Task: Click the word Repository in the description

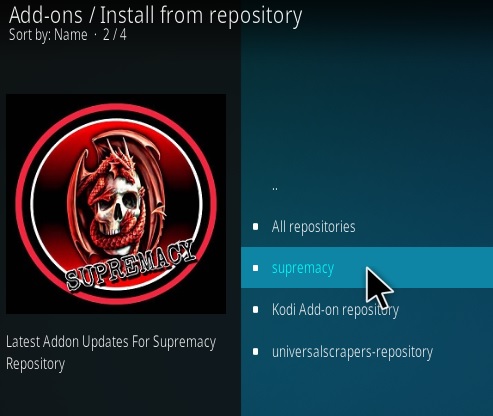Action: click(x=35, y=364)
